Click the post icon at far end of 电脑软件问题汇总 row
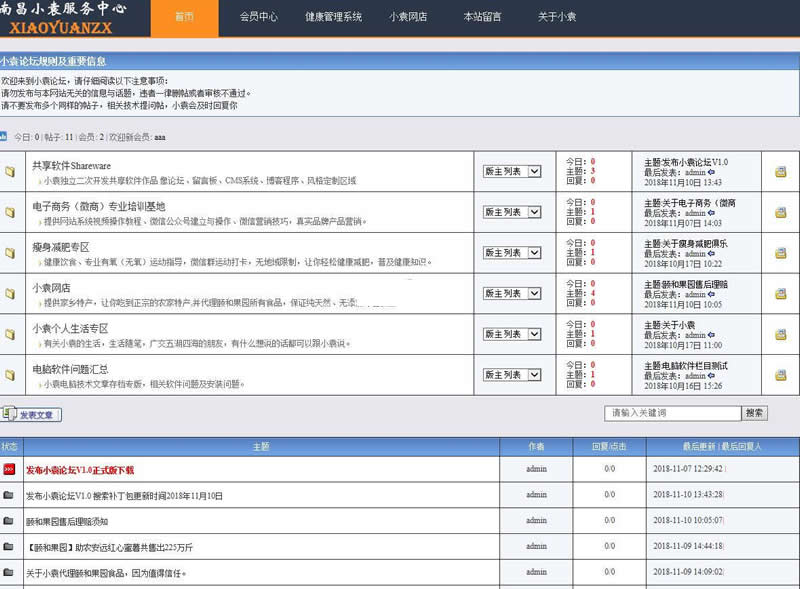Image resolution: width=800 pixels, height=589 pixels. 781,376
